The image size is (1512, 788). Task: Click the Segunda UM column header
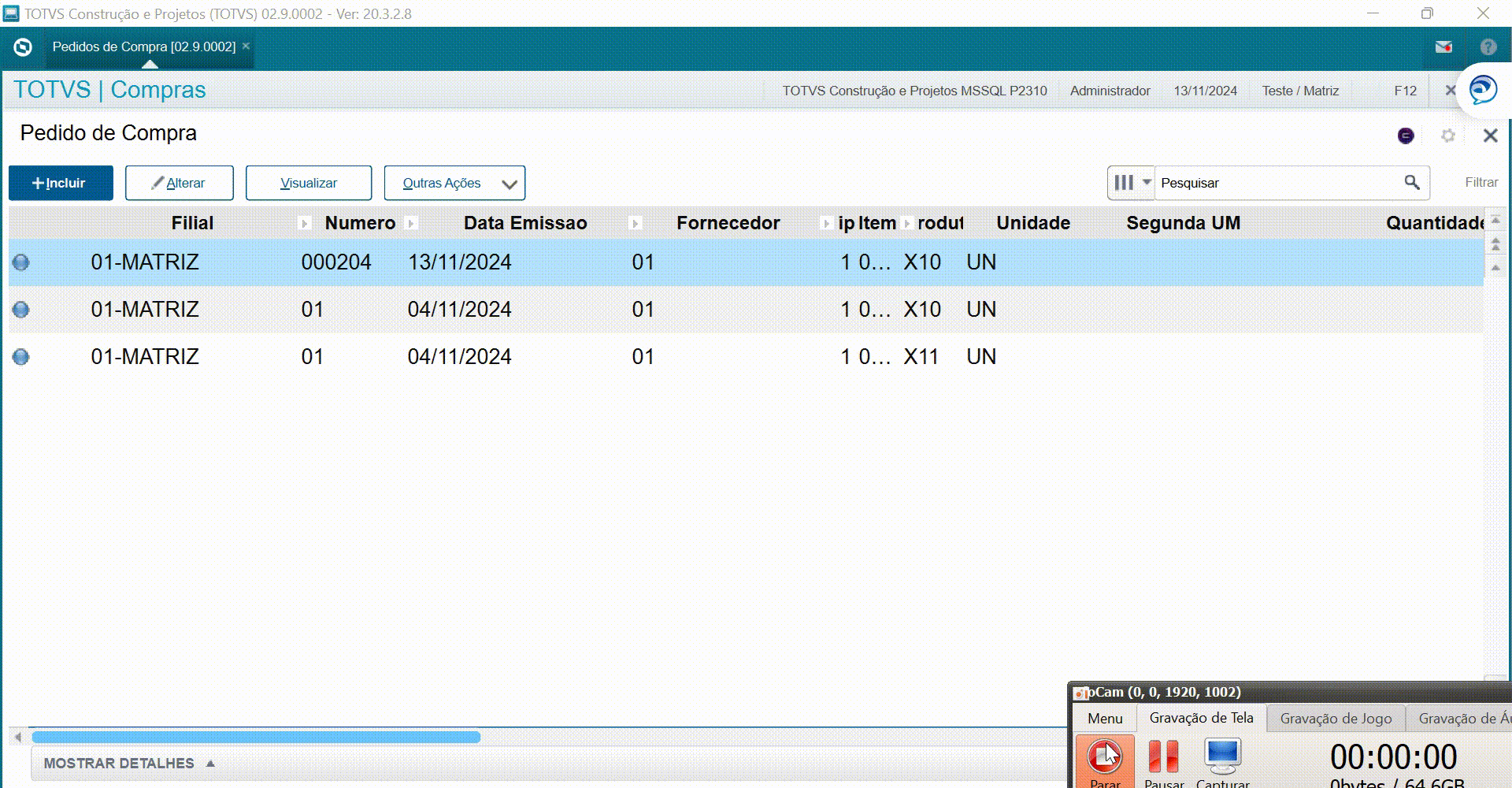1183,224
